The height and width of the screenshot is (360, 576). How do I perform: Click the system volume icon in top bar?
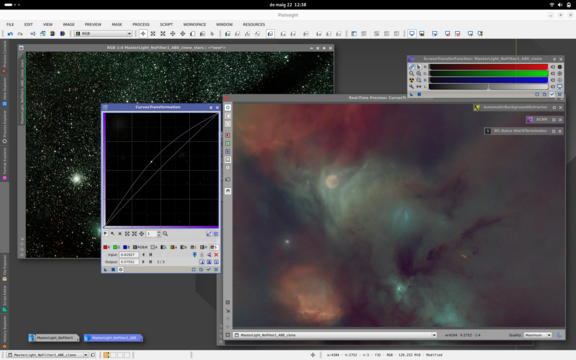[560, 5]
